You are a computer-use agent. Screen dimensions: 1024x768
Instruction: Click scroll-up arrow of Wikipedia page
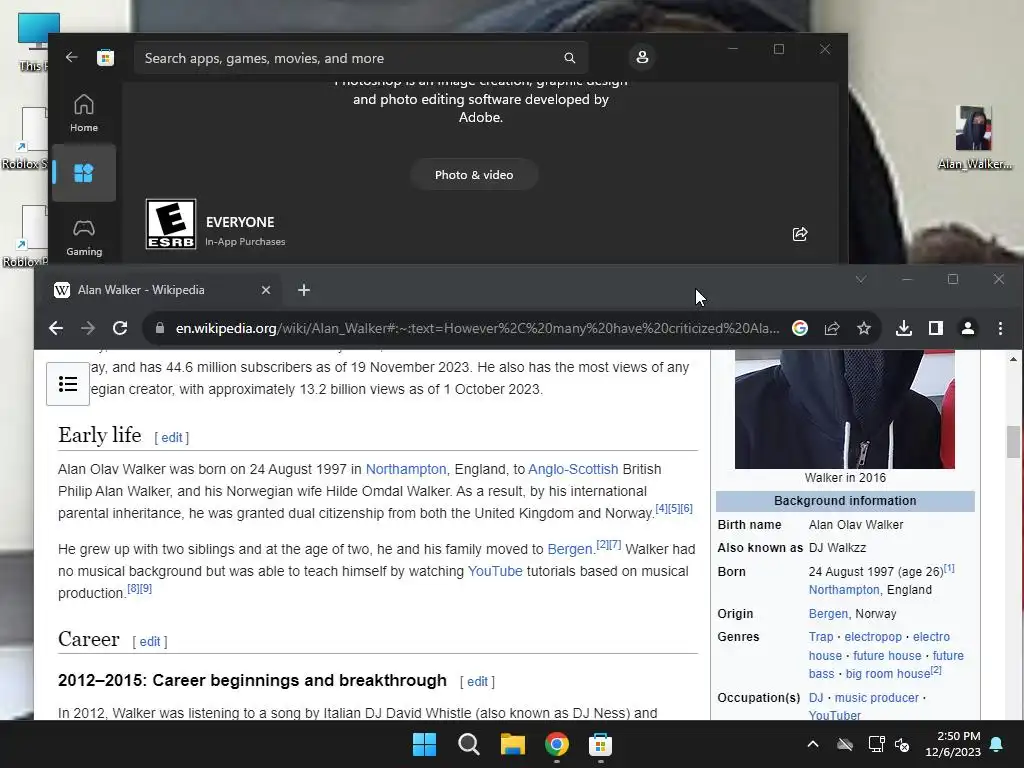coord(1013,359)
